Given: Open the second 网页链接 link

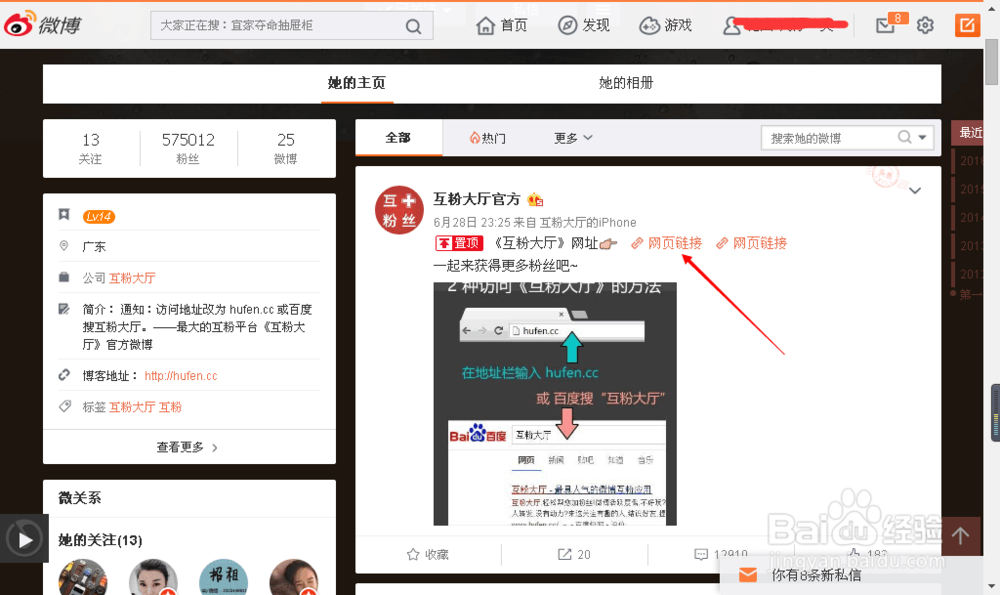Looking at the screenshot, I should tap(751, 243).
